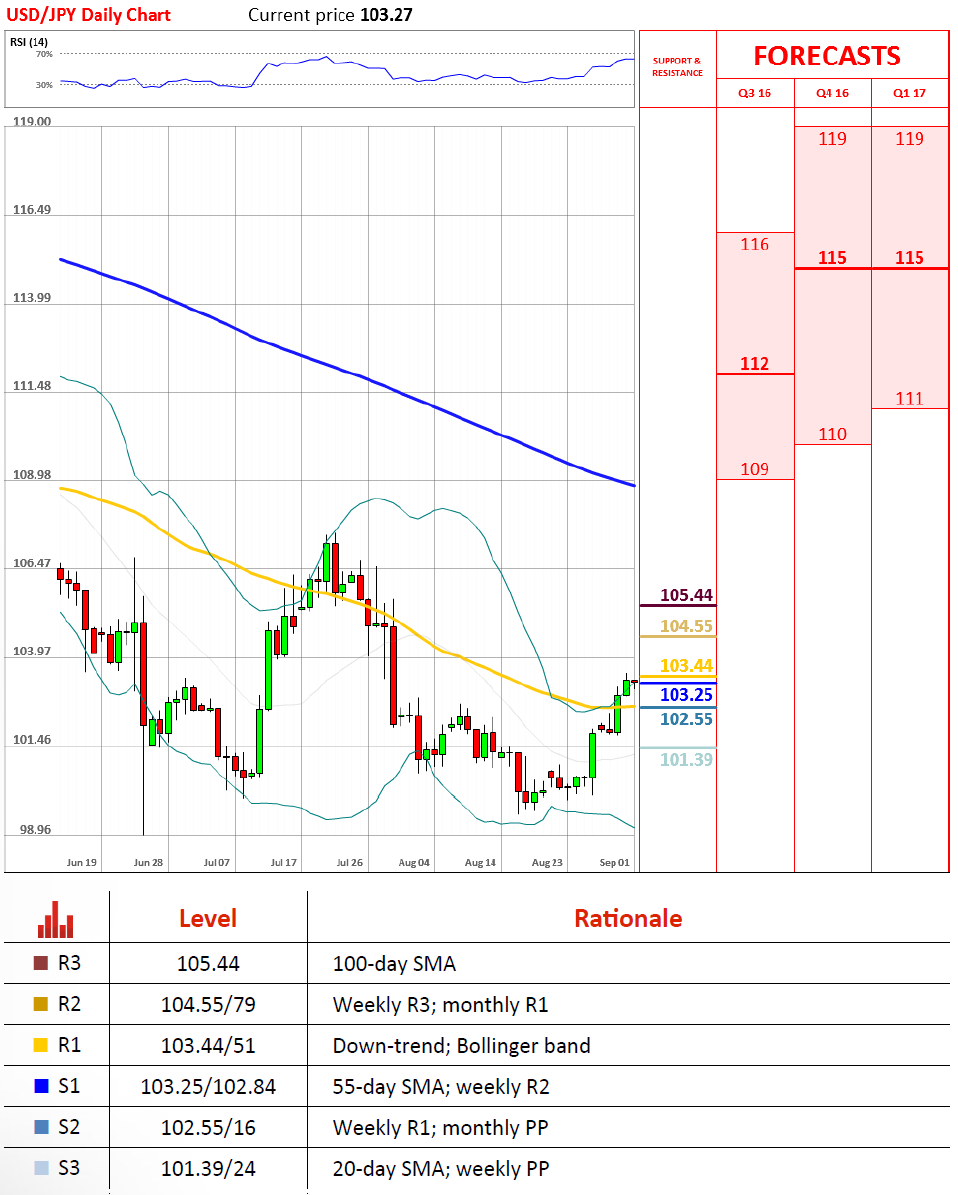Click the S1 blue color swatch
The image size is (958, 1195).
point(41,1086)
